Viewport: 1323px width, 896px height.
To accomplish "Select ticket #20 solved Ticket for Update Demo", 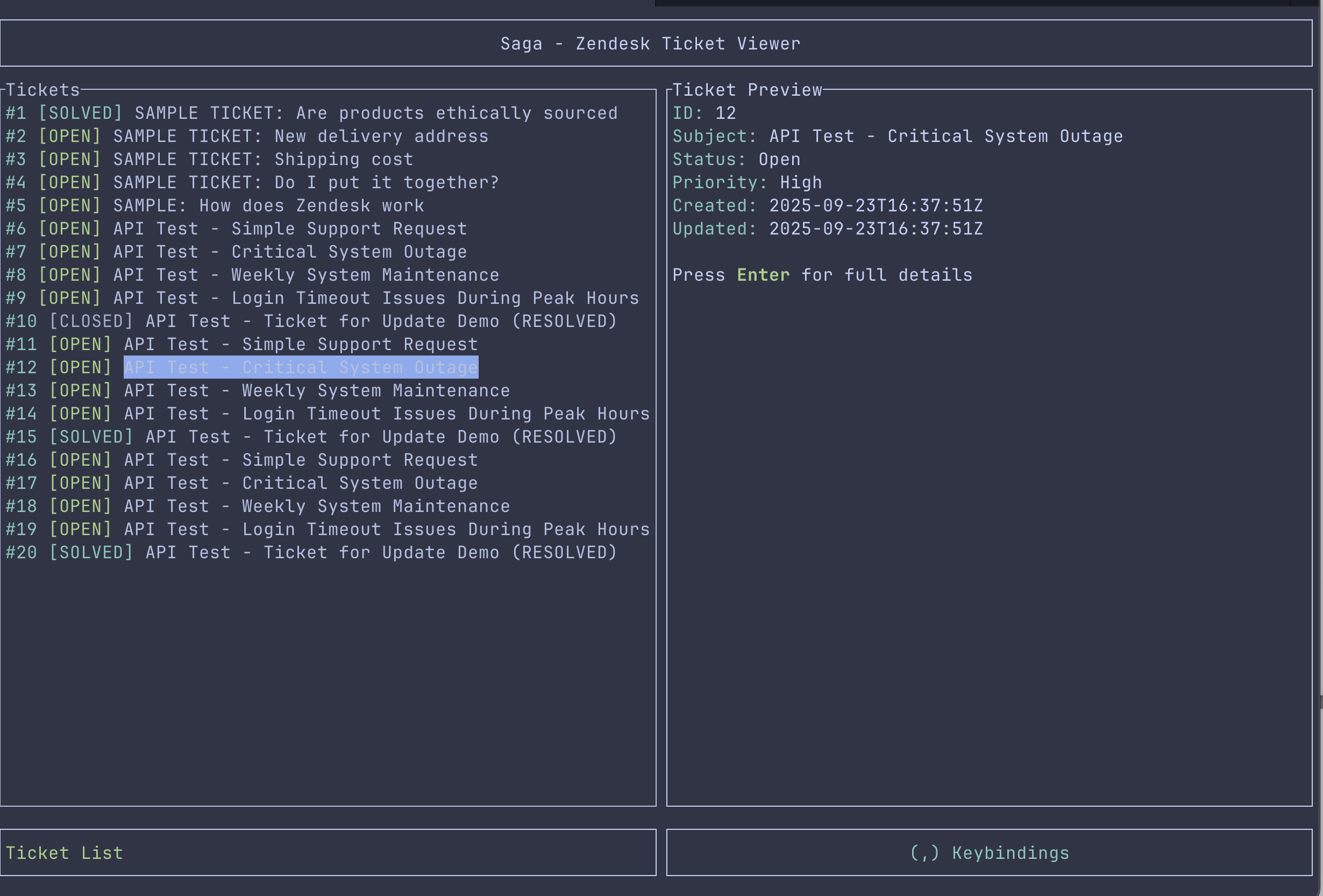I will (311, 552).
